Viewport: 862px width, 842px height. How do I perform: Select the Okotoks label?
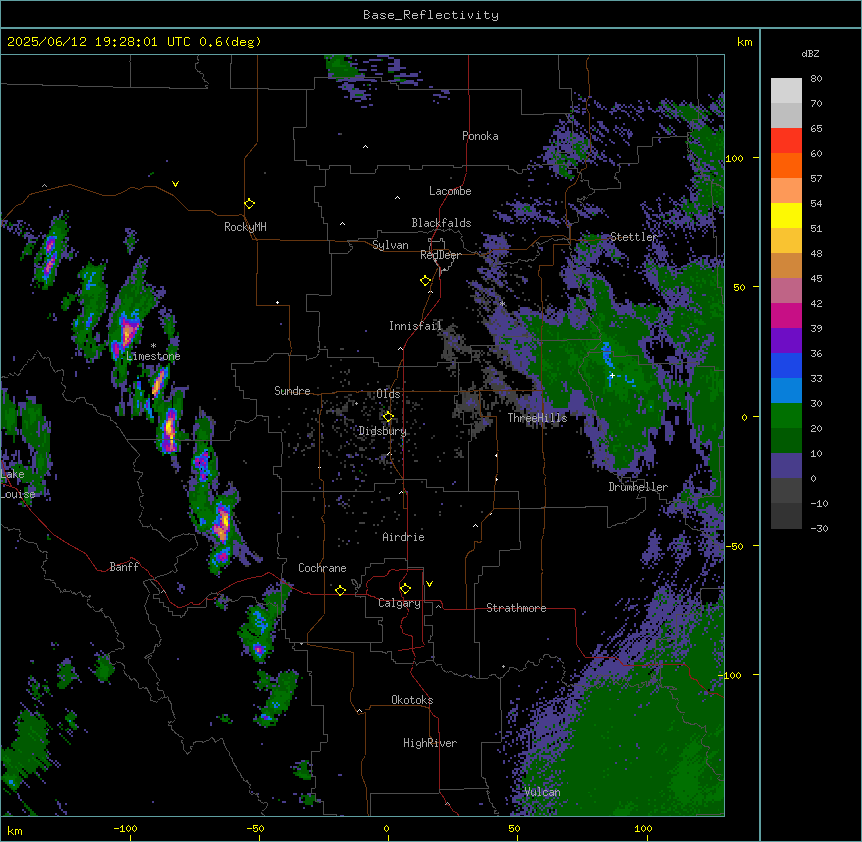coord(412,700)
